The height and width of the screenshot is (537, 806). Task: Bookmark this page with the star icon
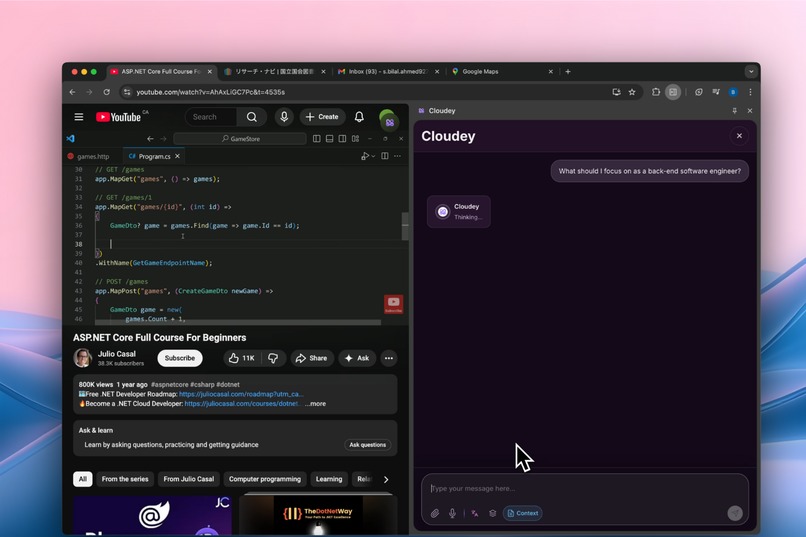632,92
